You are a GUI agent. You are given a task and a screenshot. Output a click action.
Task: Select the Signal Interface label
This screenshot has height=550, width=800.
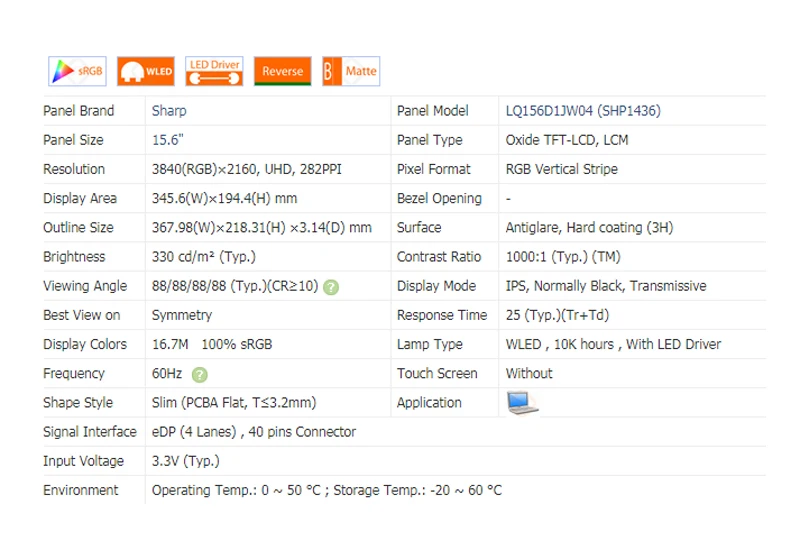click(90, 432)
